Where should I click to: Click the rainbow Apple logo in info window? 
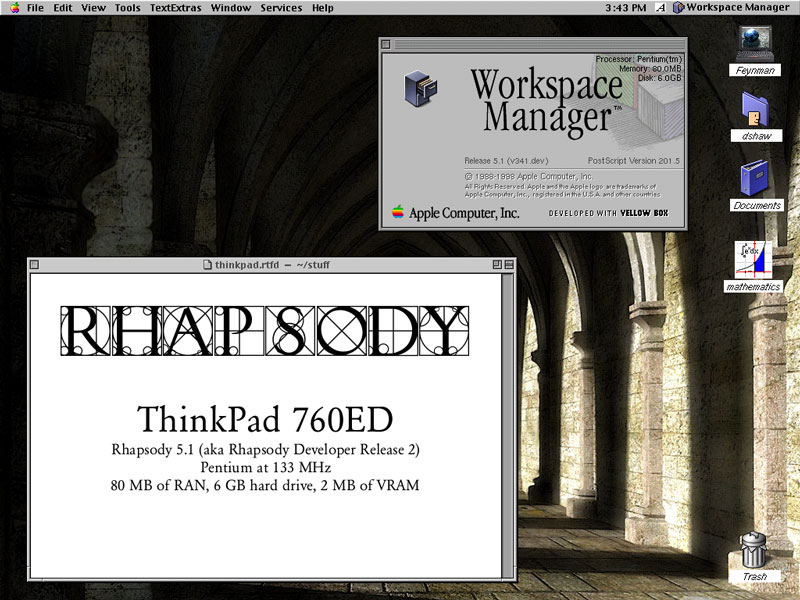[398, 212]
